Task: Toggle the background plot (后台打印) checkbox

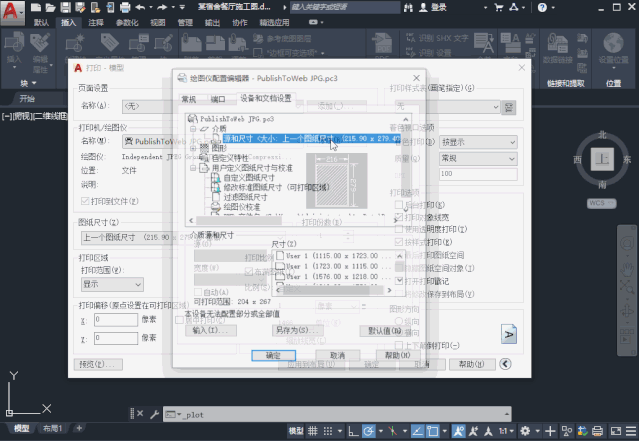Action: pyautogui.click(x=399, y=205)
